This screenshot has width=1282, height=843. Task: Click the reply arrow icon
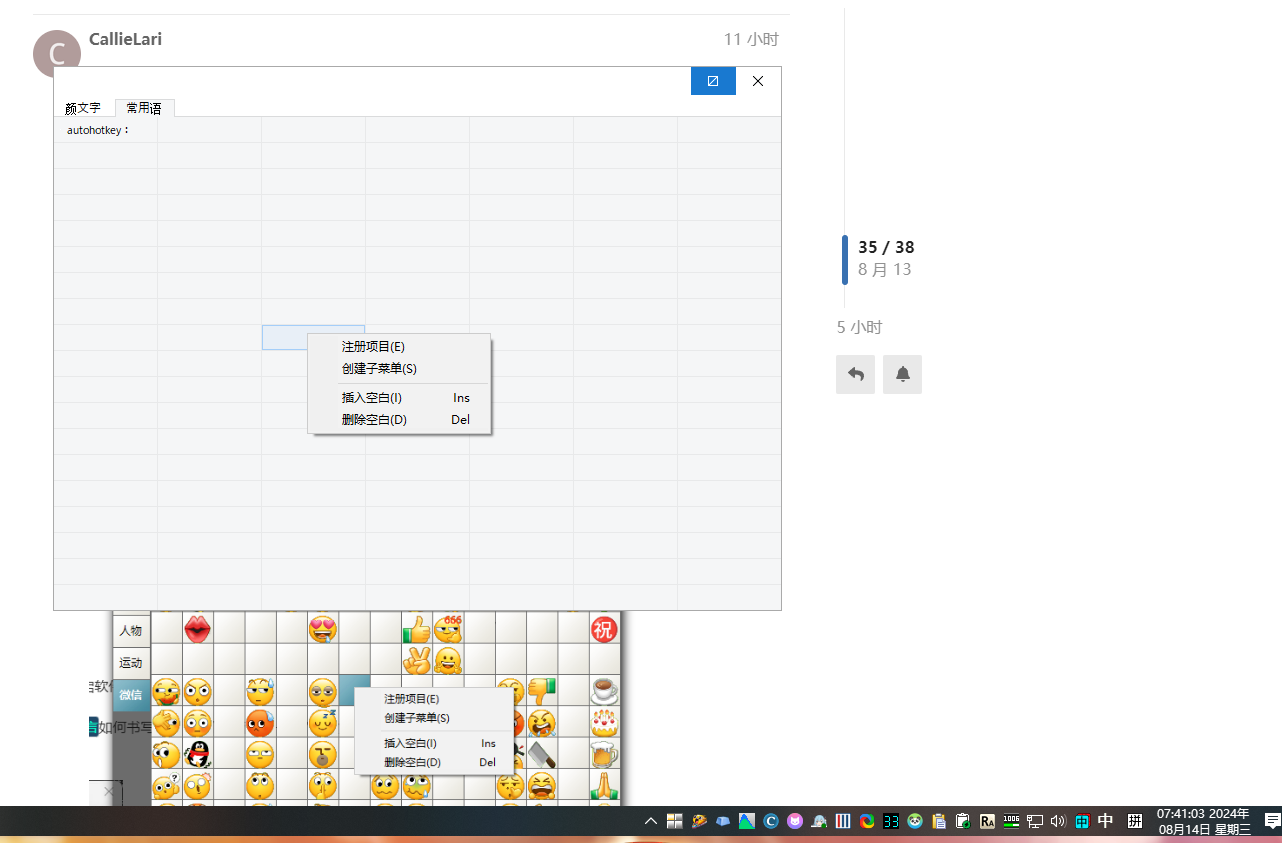855,374
